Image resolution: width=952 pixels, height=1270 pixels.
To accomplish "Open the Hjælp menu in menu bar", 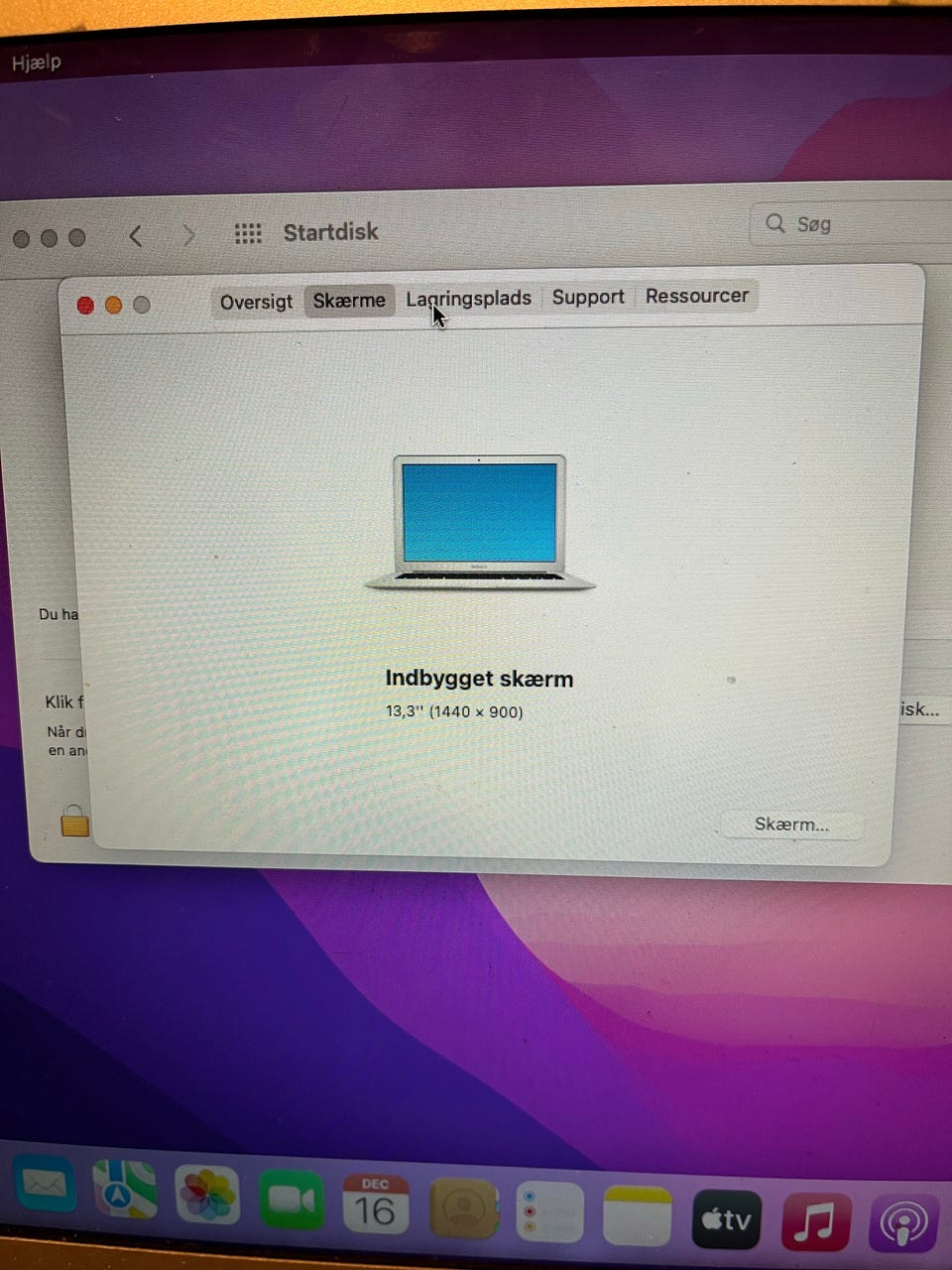I will coord(37,63).
